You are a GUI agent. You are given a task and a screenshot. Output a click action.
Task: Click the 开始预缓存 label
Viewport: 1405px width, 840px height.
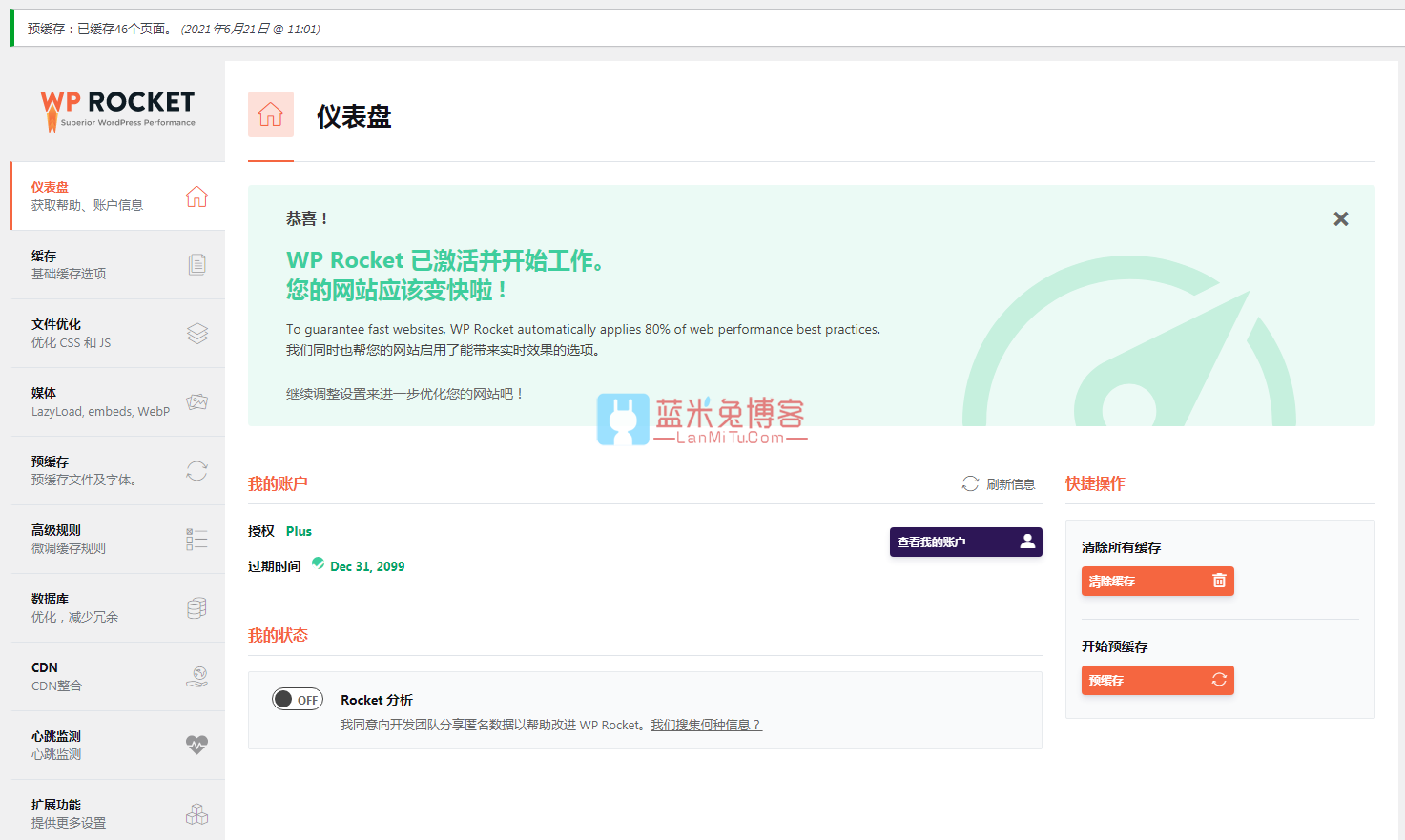(x=1114, y=646)
